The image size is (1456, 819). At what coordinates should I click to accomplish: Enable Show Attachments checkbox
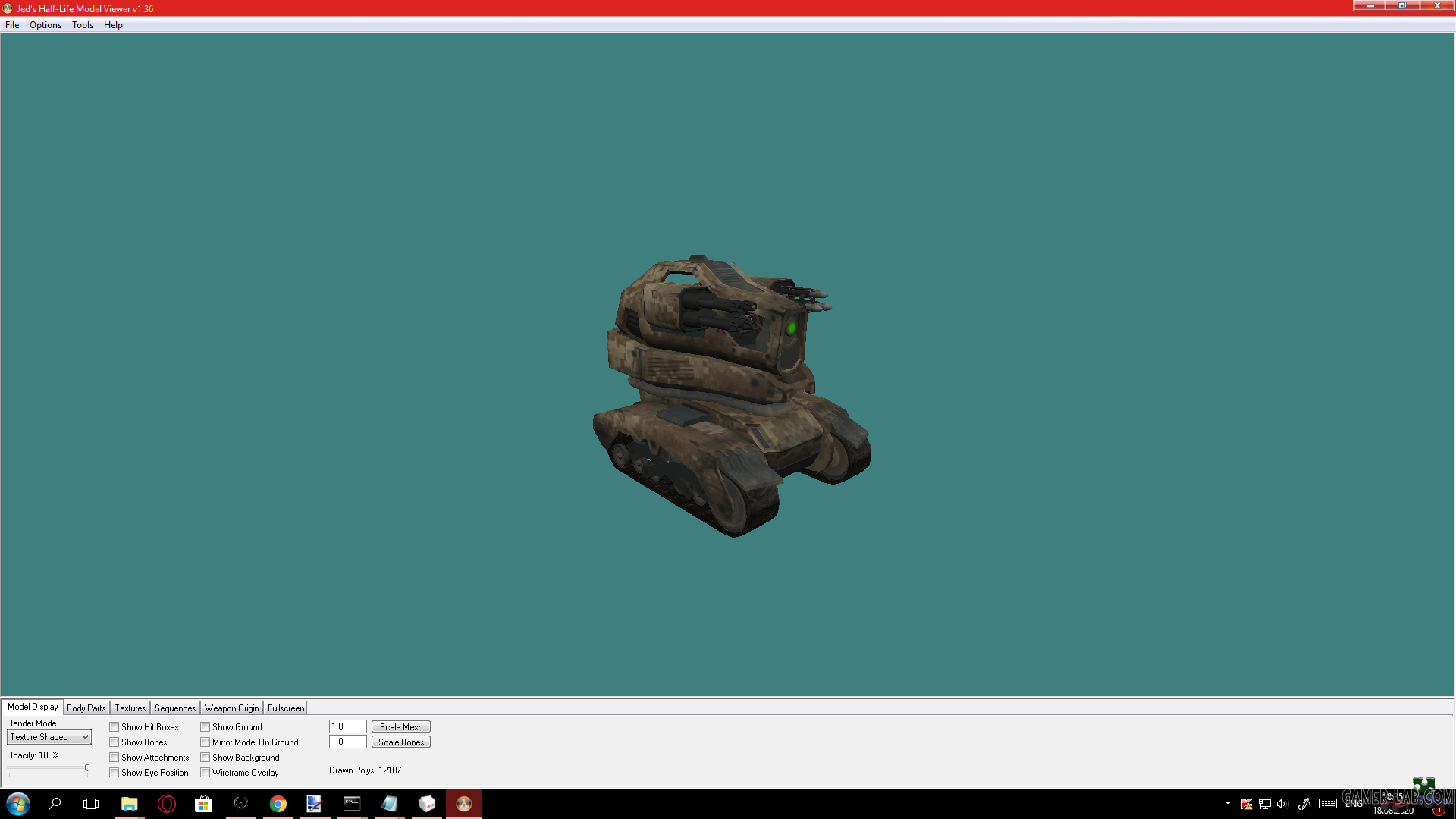(115, 758)
